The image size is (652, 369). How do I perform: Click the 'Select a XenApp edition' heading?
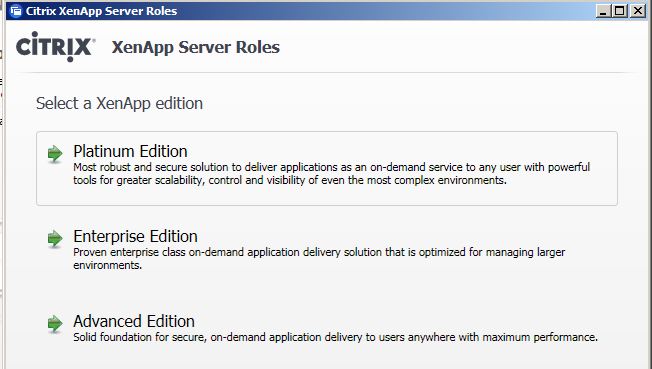point(119,103)
